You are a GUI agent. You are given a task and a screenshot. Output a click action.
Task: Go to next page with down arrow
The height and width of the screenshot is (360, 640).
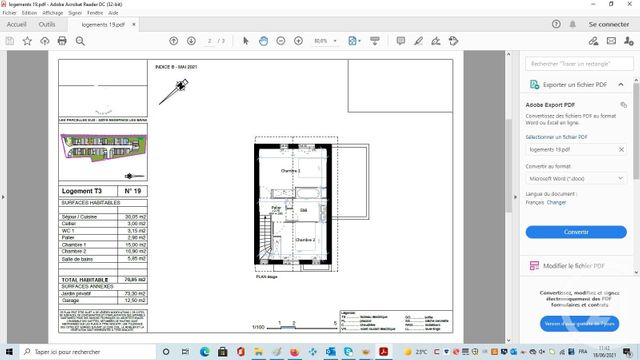191,41
